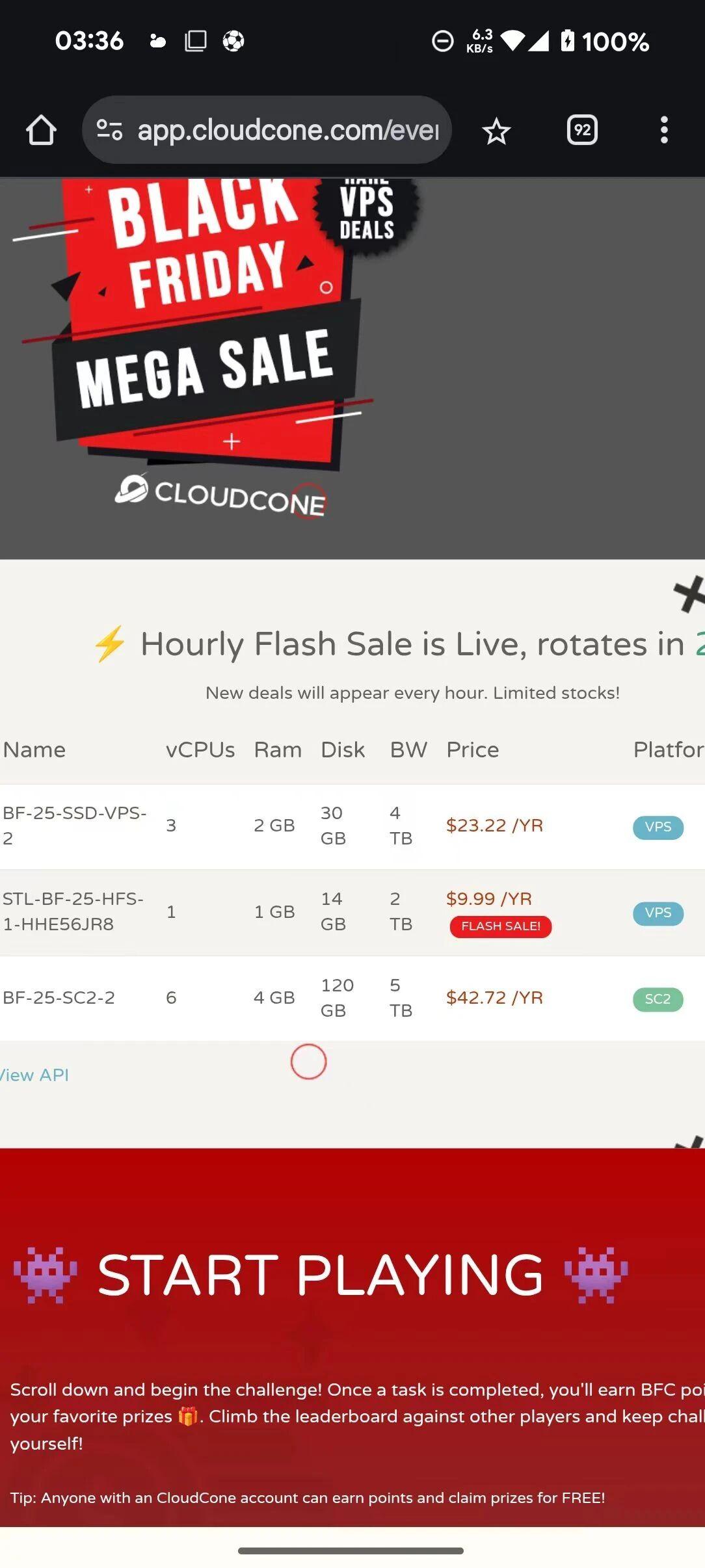
Task: Tap the CloudCone logo on banner
Action: (220, 494)
